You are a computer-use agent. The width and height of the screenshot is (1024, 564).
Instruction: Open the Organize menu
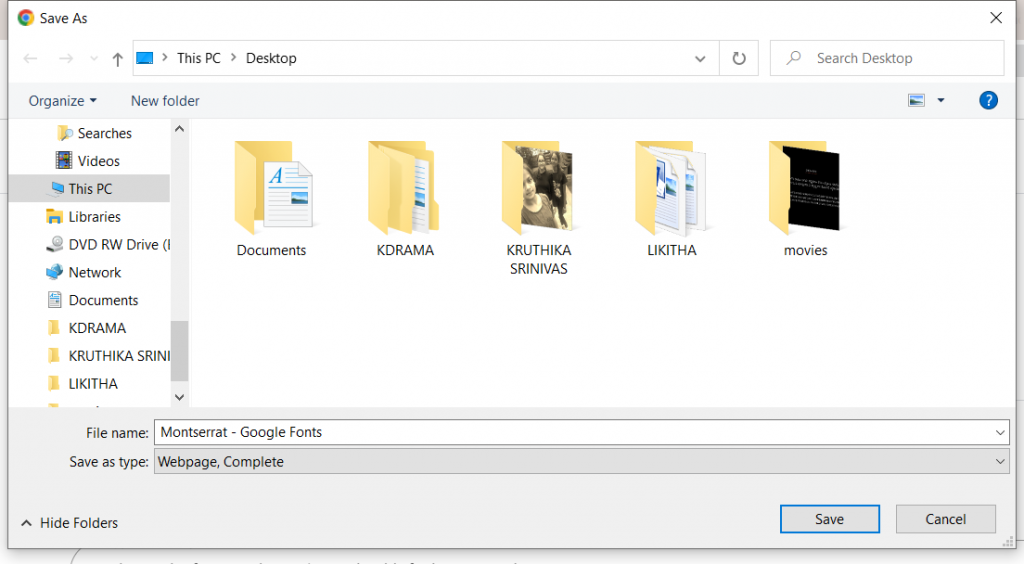click(62, 101)
